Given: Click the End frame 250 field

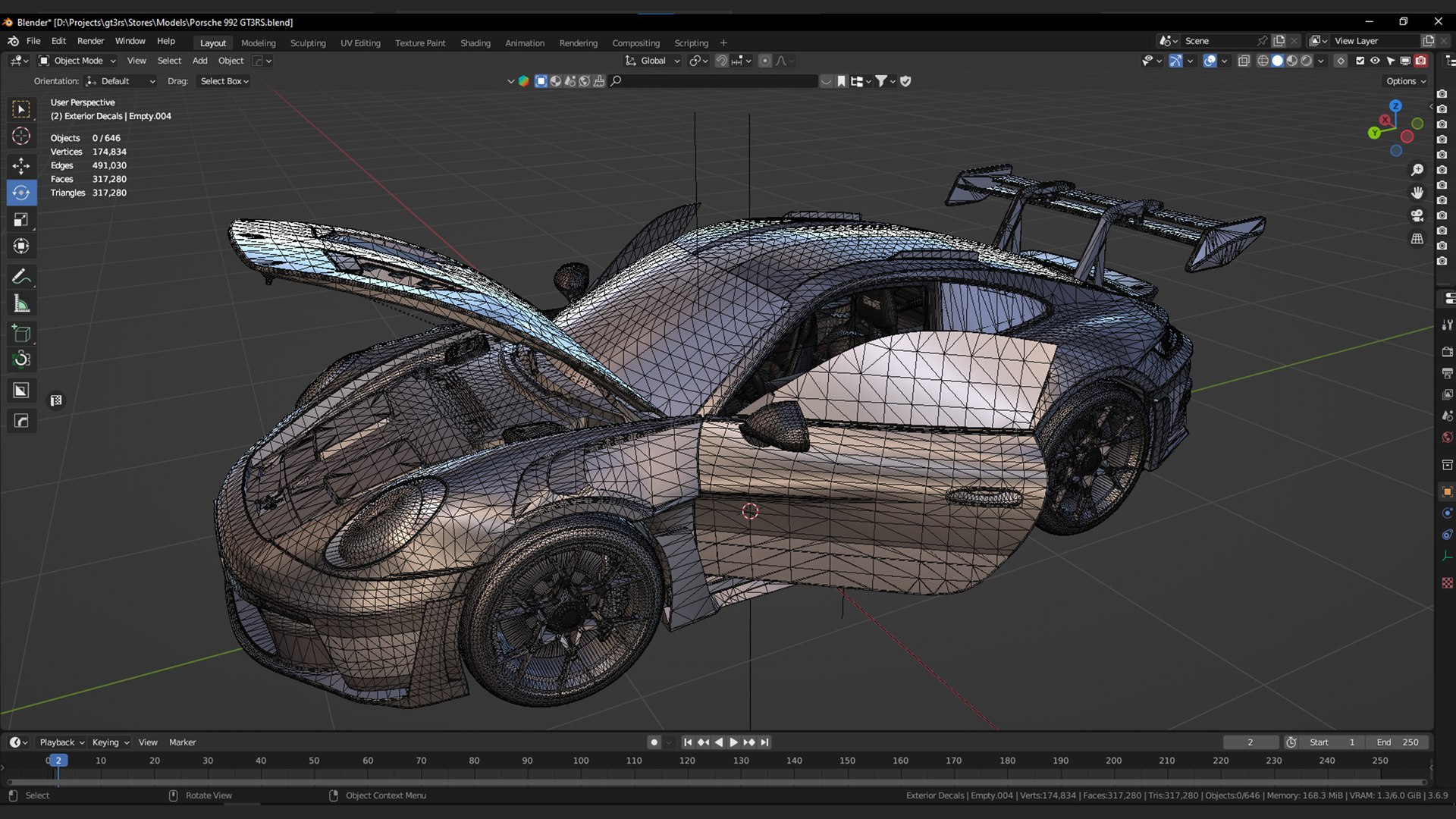Looking at the screenshot, I should click(x=1398, y=742).
